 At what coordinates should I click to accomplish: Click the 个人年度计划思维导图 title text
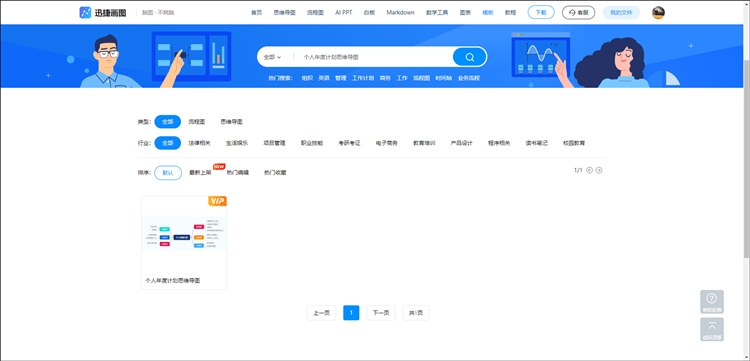coord(173,281)
